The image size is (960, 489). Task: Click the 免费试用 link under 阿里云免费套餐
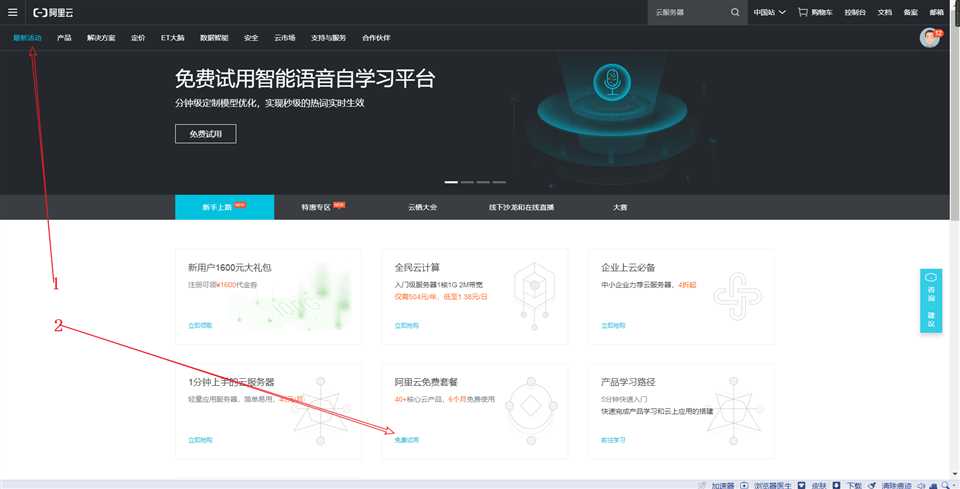point(407,440)
